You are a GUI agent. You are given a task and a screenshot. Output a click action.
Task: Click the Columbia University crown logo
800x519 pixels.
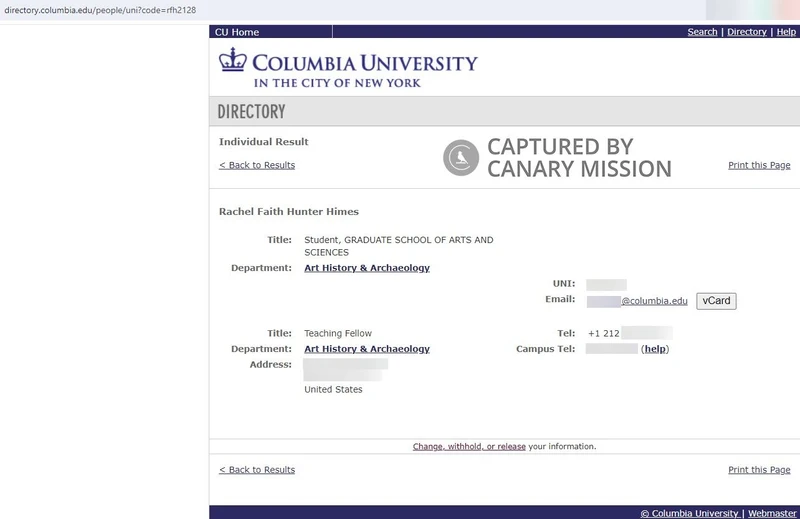pyautogui.click(x=233, y=60)
